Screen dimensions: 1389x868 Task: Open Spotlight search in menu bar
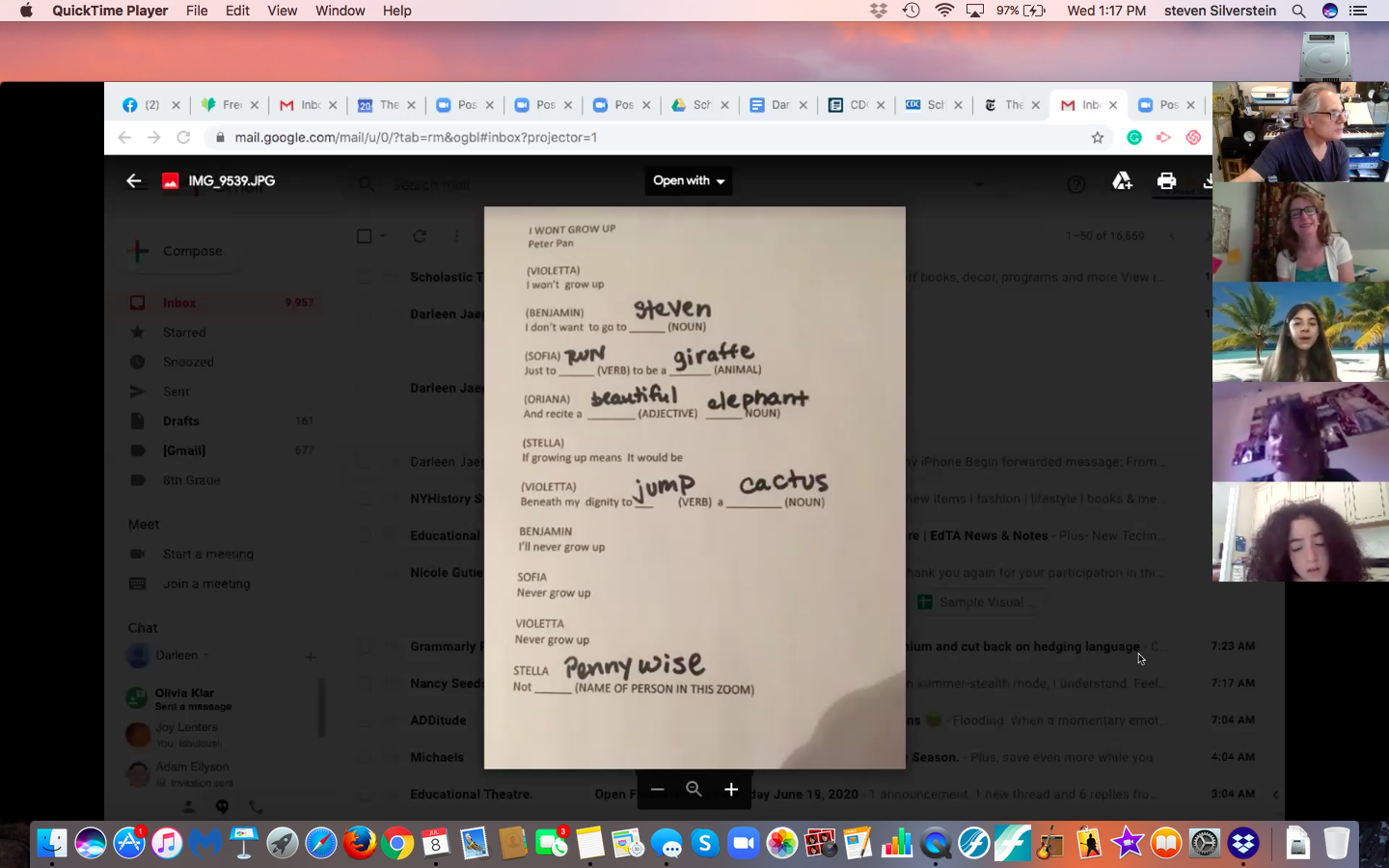[1298, 11]
